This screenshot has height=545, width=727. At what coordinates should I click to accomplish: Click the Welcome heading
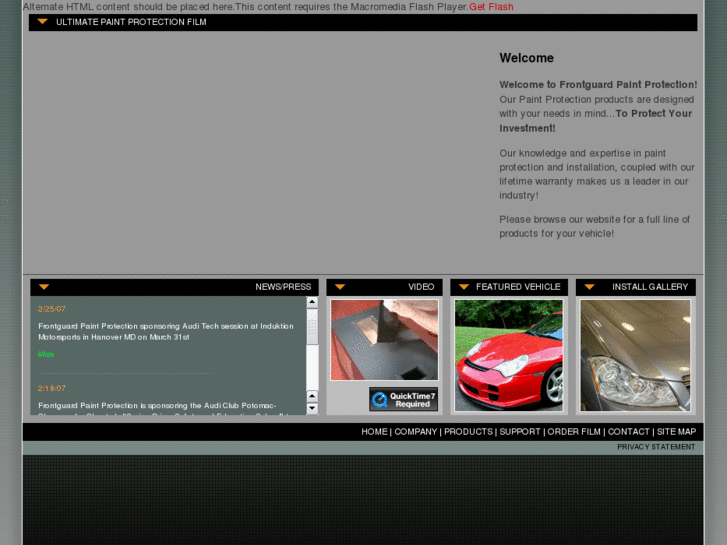pyautogui.click(x=526, y=58)
